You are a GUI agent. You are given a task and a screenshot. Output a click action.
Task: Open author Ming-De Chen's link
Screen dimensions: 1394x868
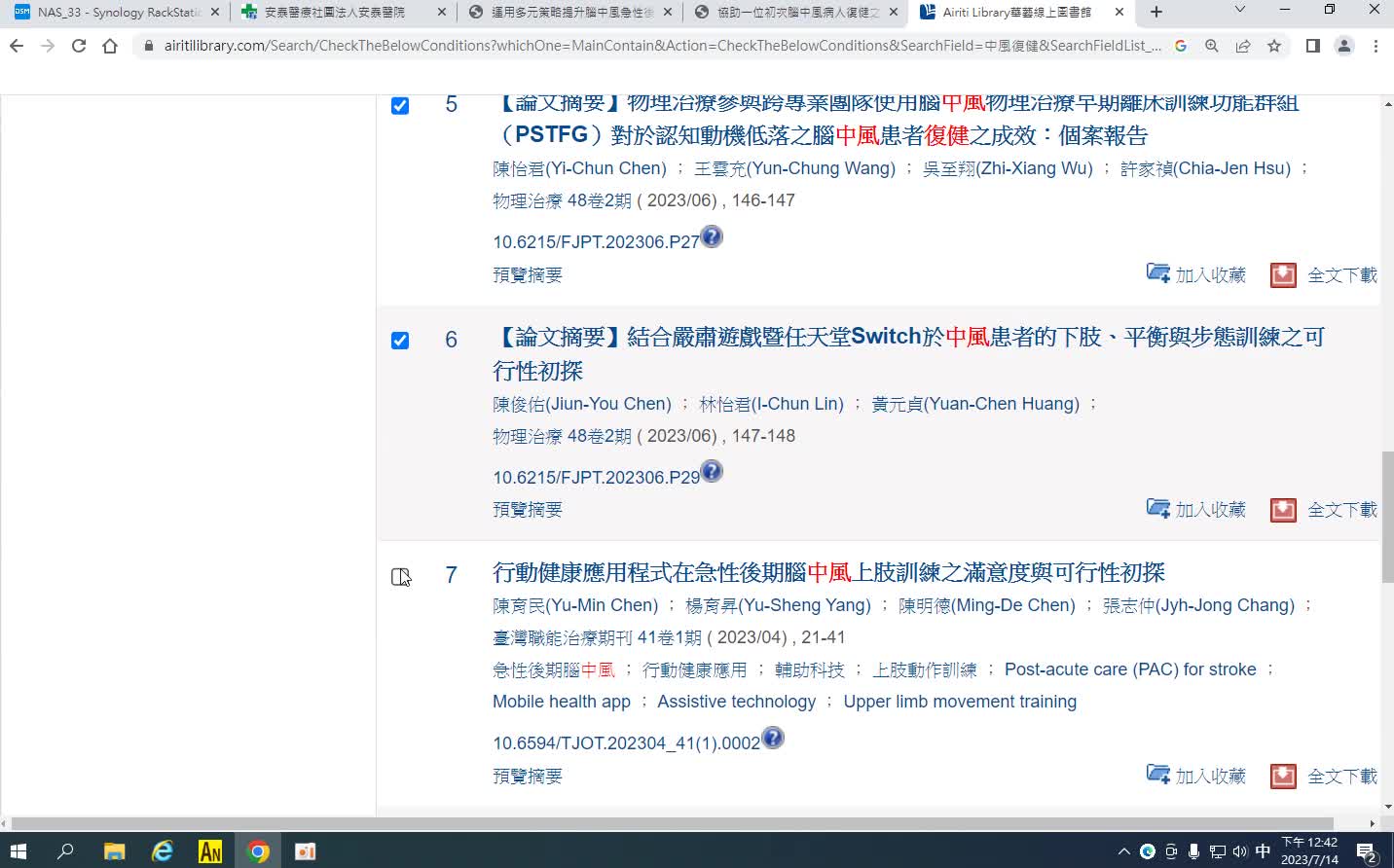pyautogui.click(x=987, y=605)
